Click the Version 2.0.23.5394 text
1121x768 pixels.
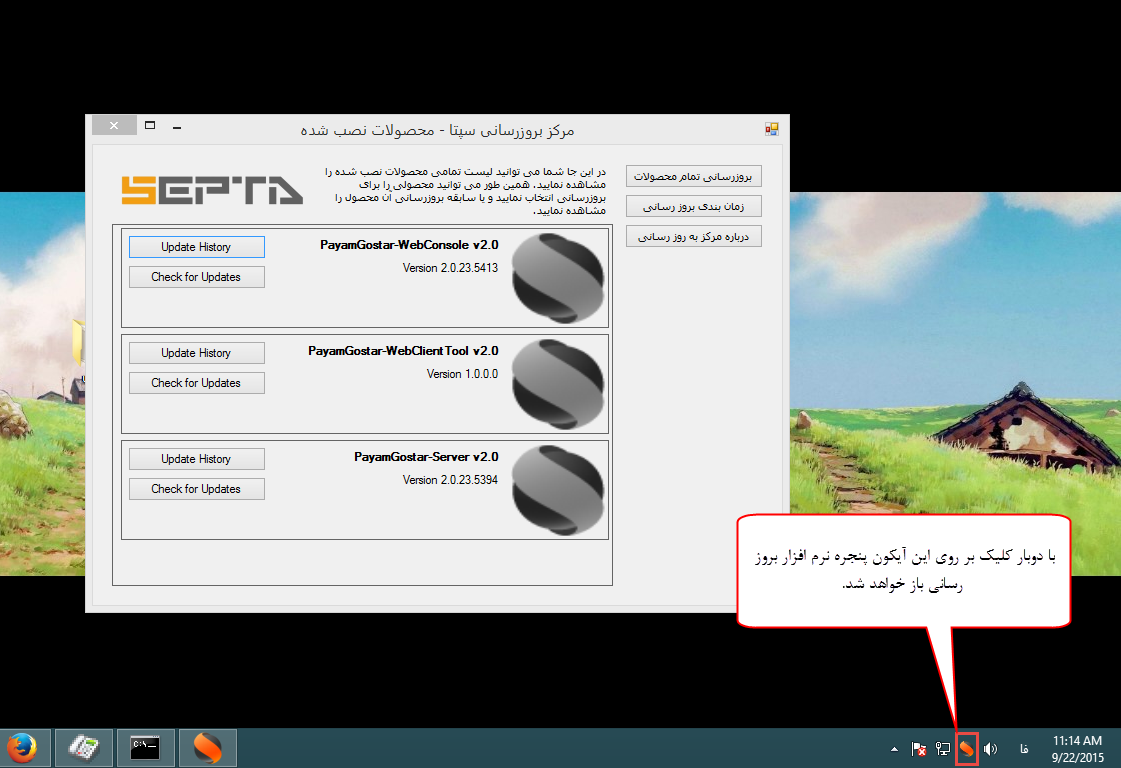[x=450, y=479]
